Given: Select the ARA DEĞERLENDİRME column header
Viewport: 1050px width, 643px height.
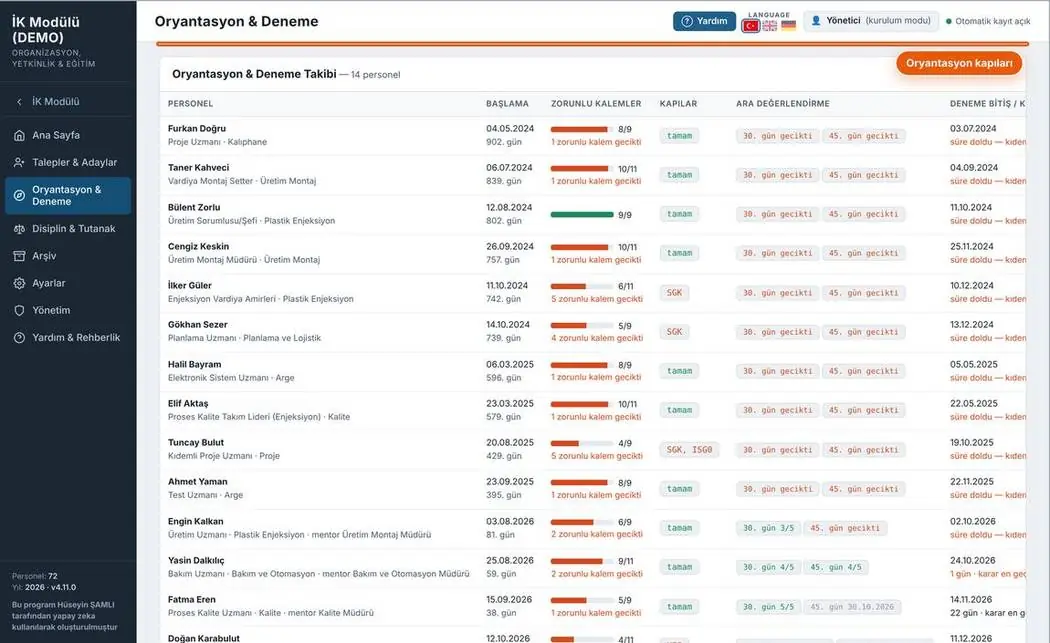Looking at the screenshot, I should [783, 104].
